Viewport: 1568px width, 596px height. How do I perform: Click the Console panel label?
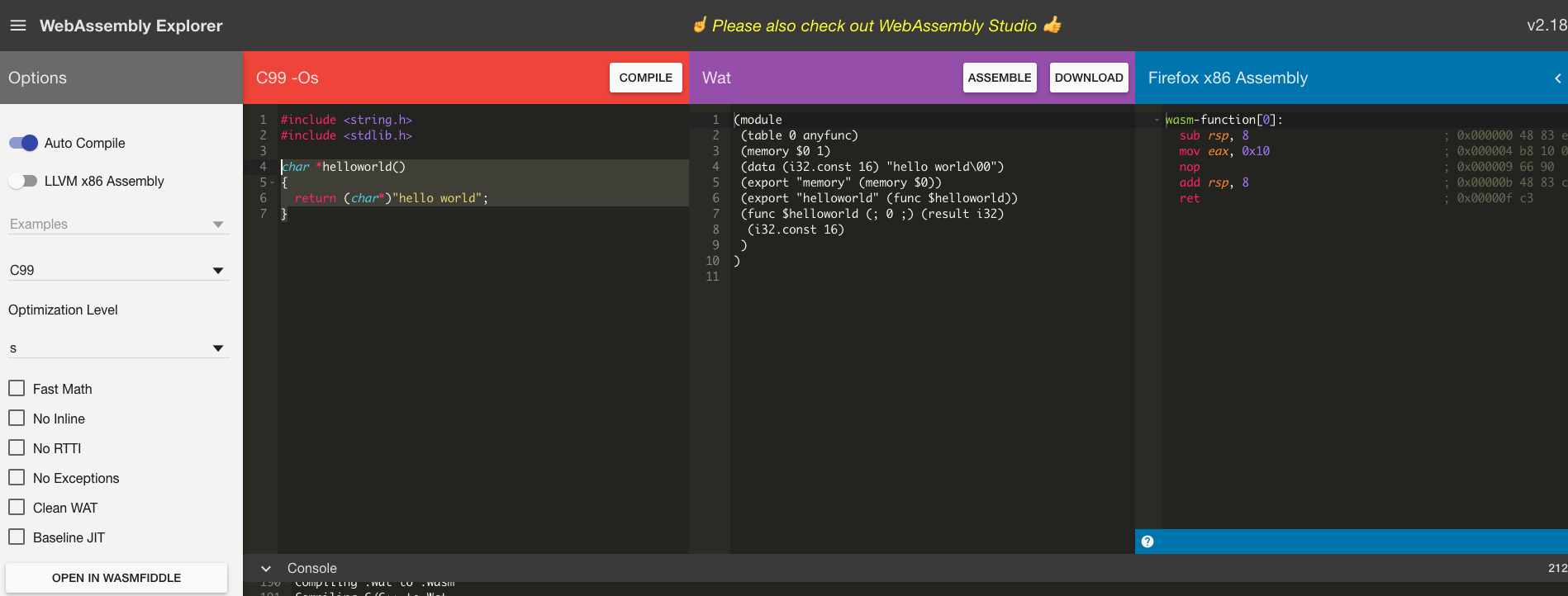click(x=312, y=569)
